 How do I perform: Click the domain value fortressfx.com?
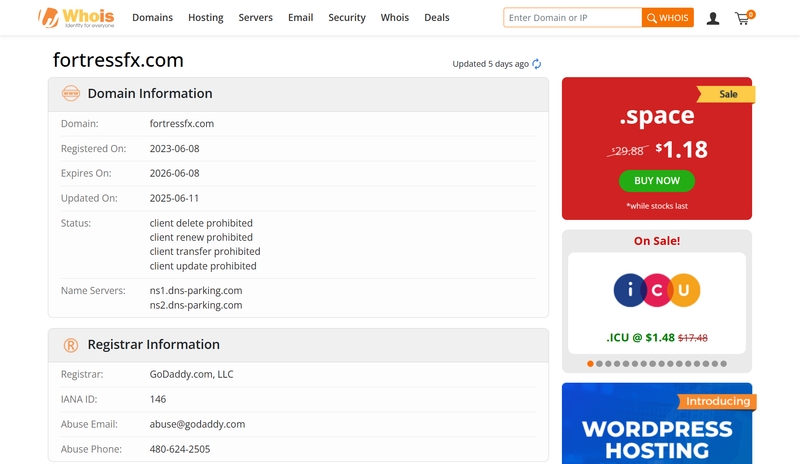click(182, 124)
